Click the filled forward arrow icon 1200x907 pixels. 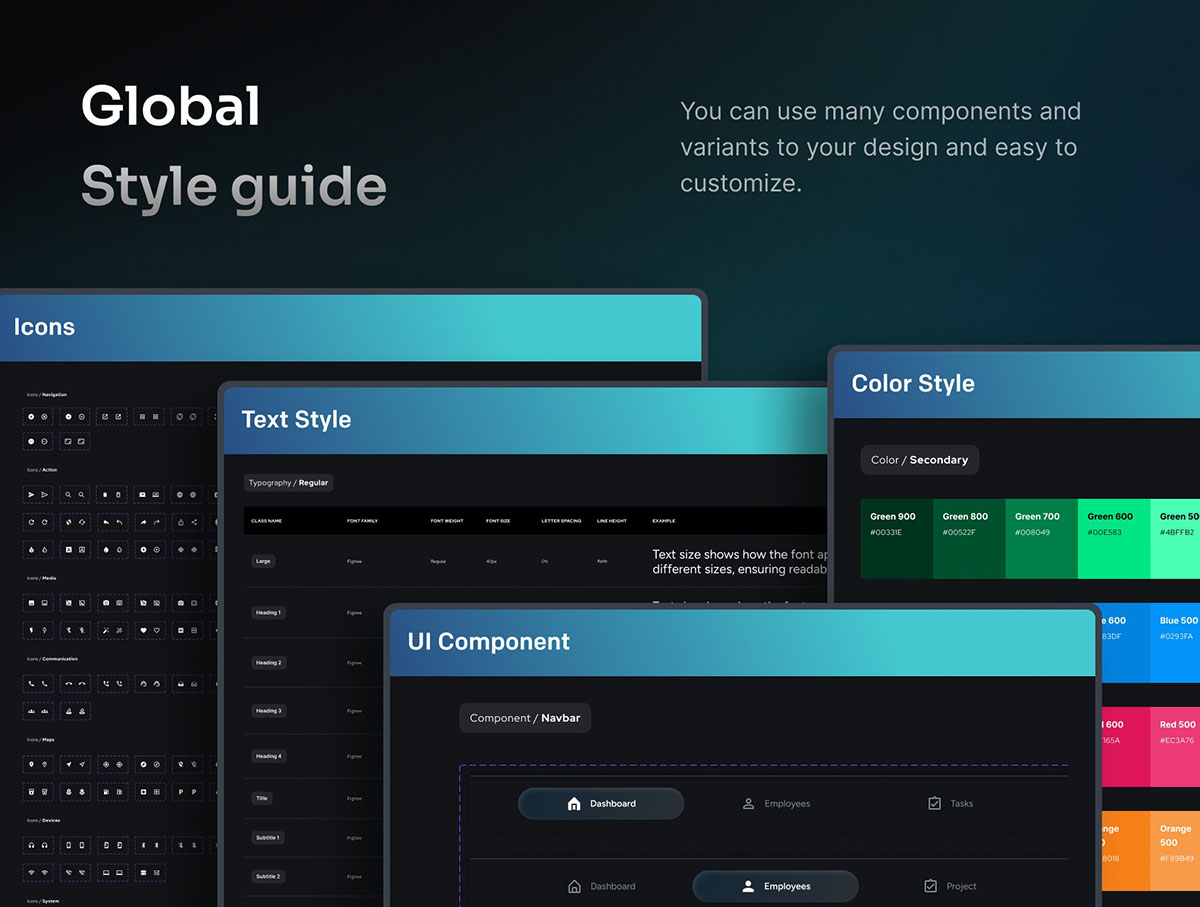[143, 522]
